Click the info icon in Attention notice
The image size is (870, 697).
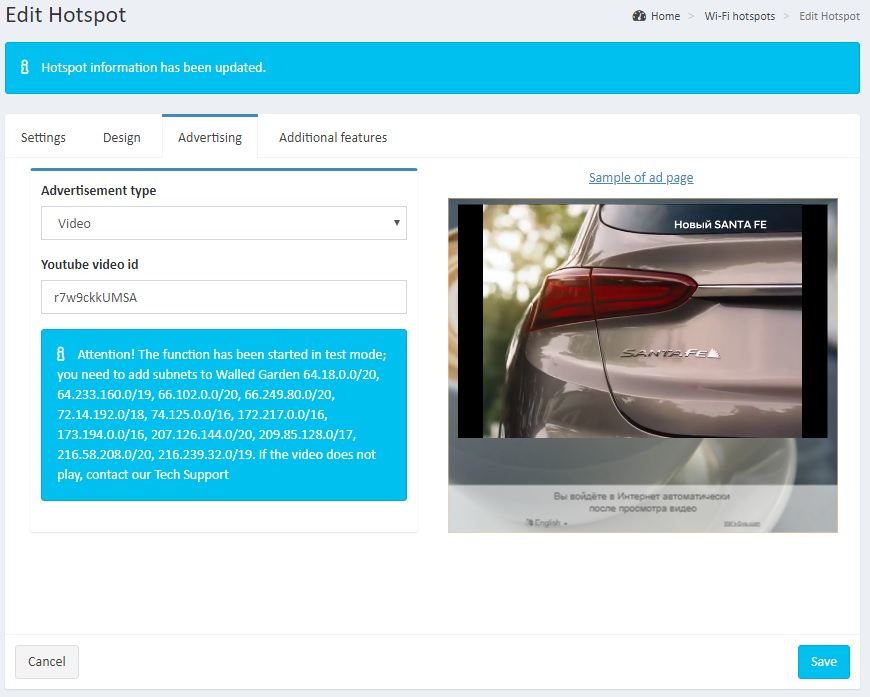[61, 354]
